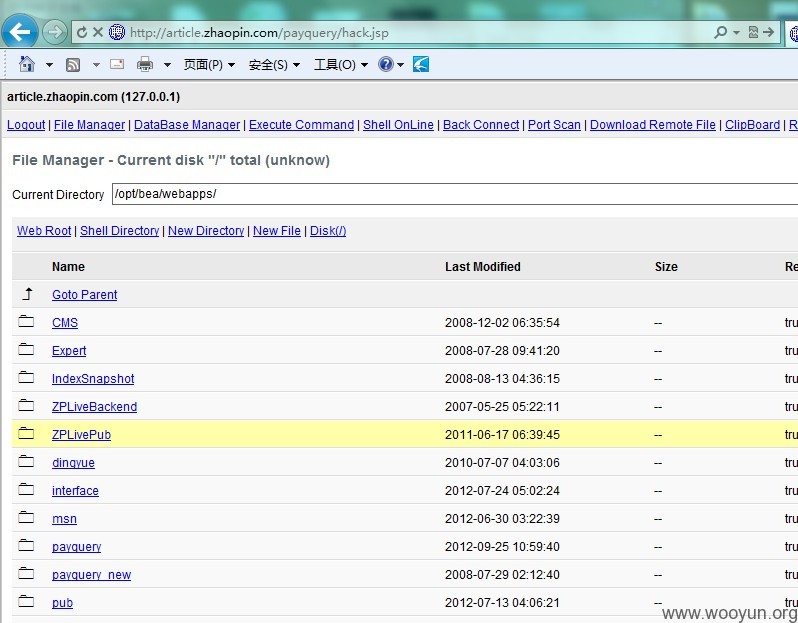
Task: Open the interface directory link
Action: click(x=75, y=491)
